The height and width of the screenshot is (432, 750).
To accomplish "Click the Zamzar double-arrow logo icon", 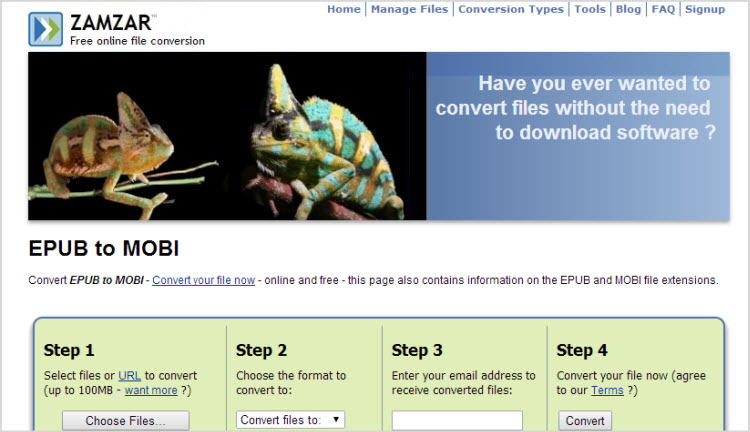I will coord(45,29).
